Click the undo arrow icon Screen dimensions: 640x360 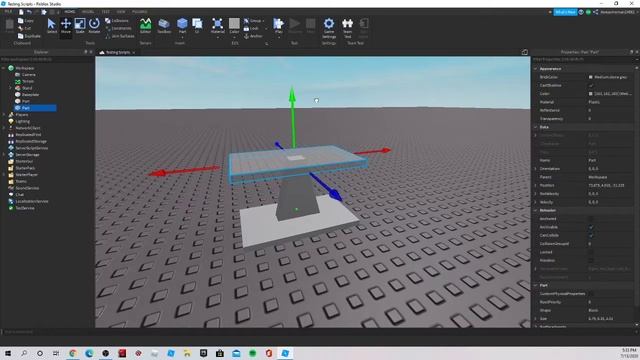[x=29, y=12]
